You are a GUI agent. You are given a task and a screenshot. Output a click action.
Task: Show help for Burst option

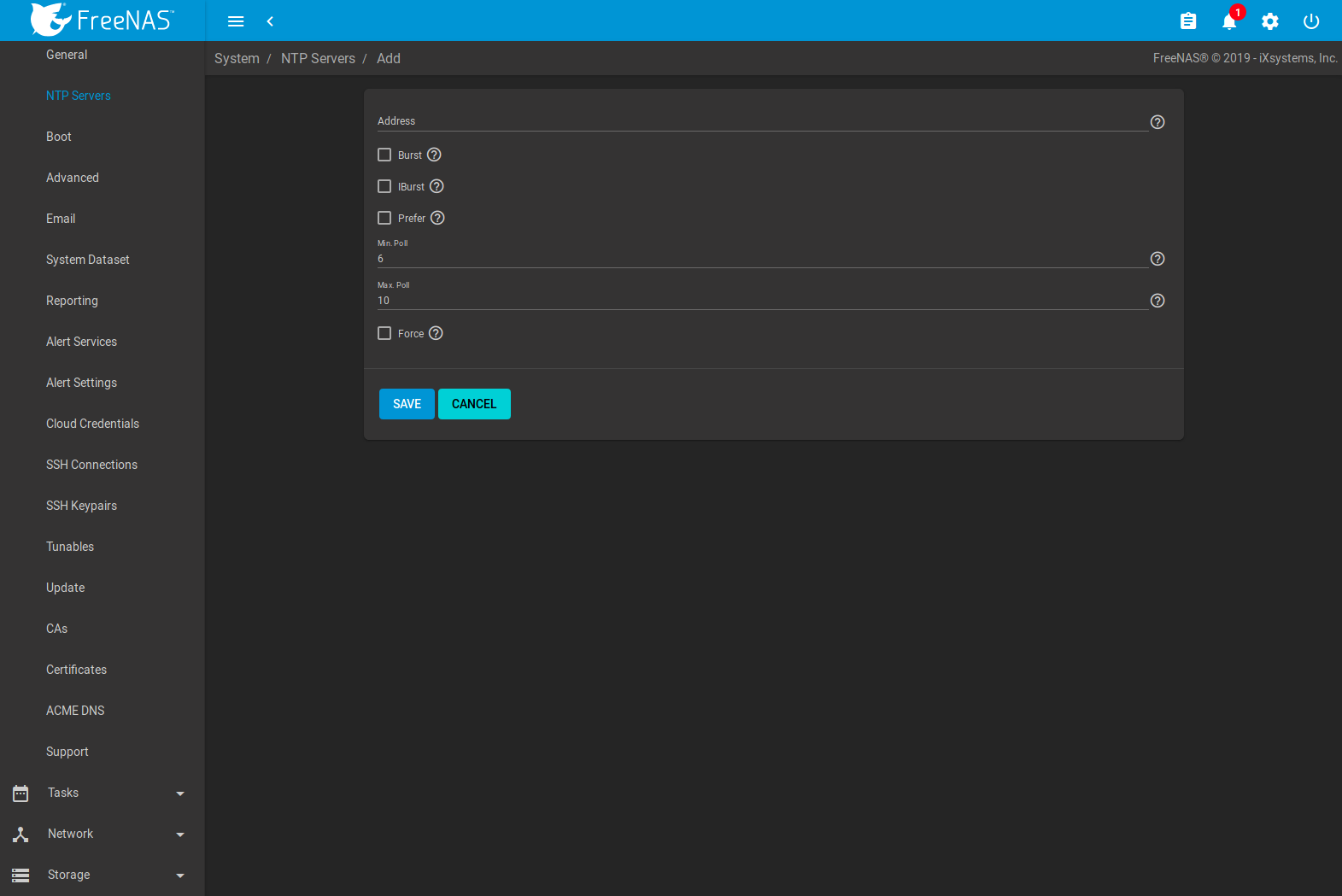coord(434,155)
